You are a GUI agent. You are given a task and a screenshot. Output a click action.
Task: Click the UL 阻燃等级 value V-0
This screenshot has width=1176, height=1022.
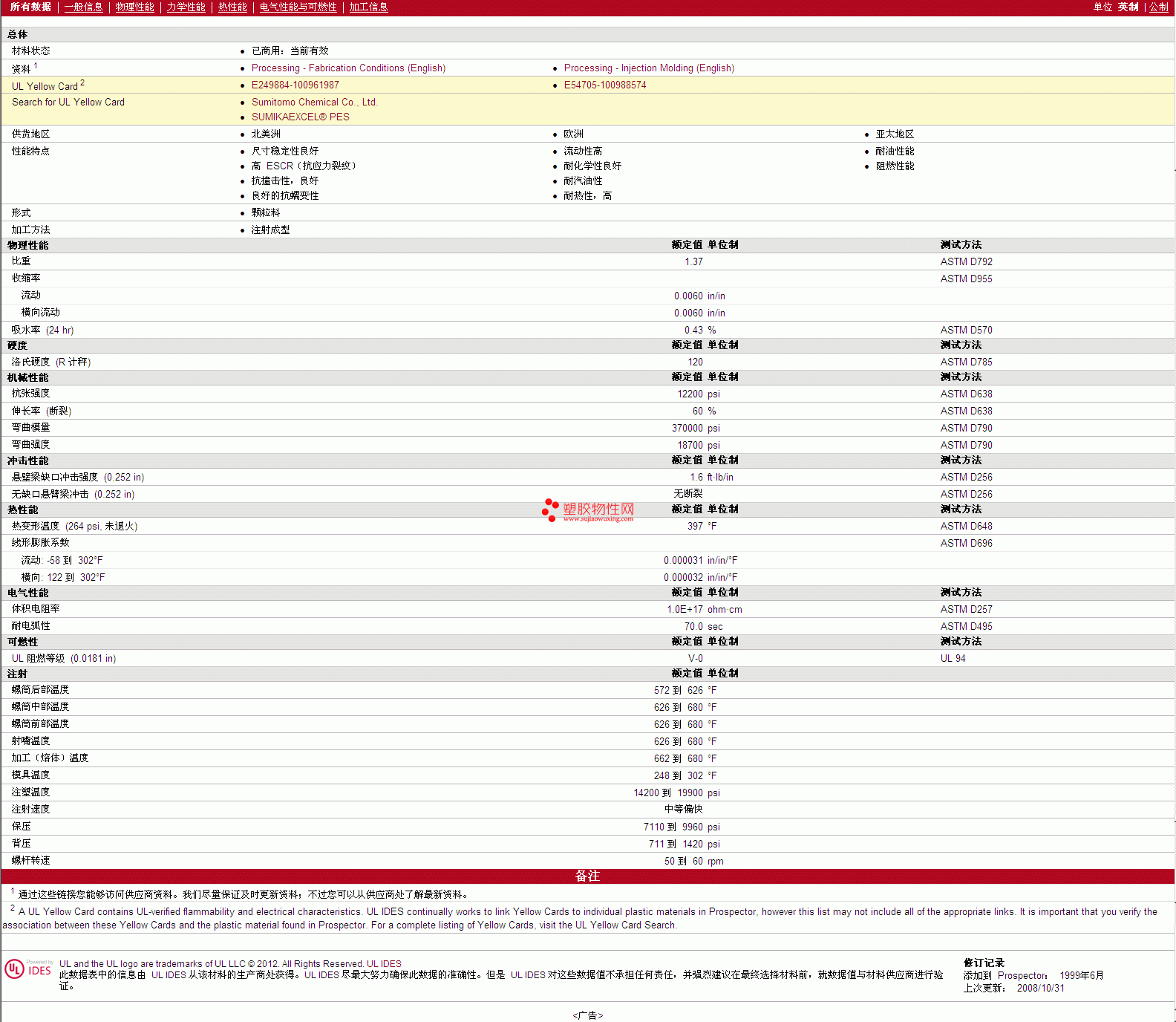click(695, 658)
